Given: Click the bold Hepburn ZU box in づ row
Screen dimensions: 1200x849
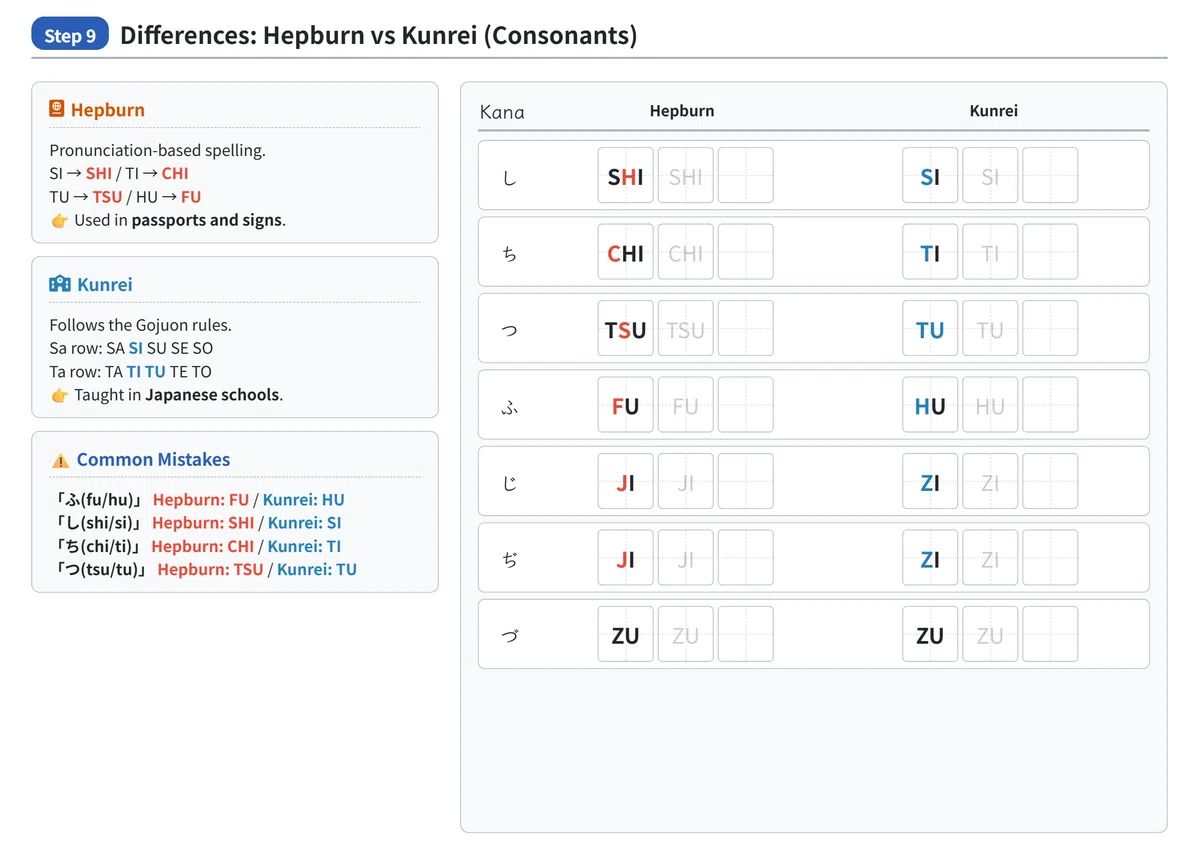Looking at the screenshot, I should [626, 634].
